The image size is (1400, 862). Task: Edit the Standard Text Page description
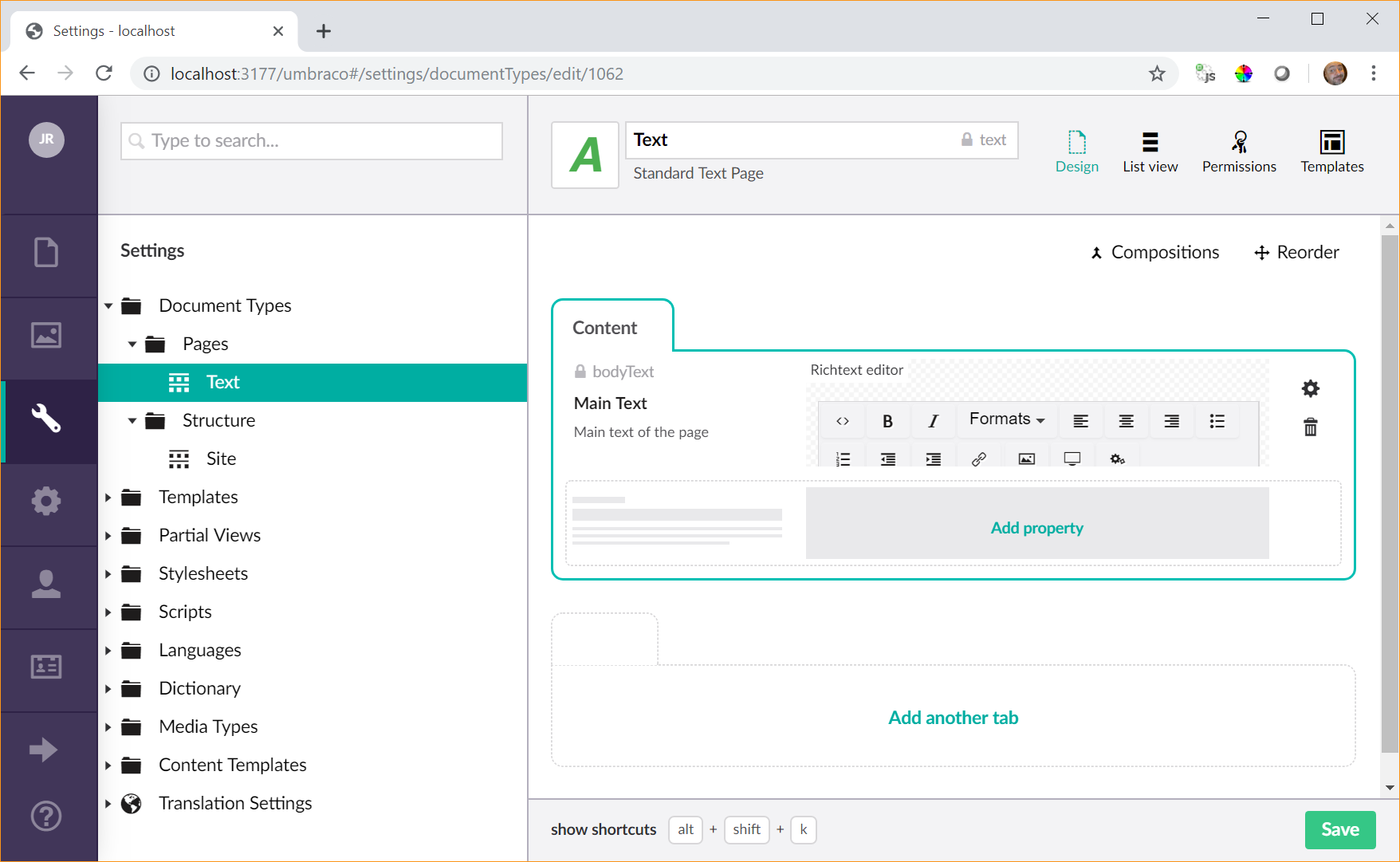click(x=698, y=174)
